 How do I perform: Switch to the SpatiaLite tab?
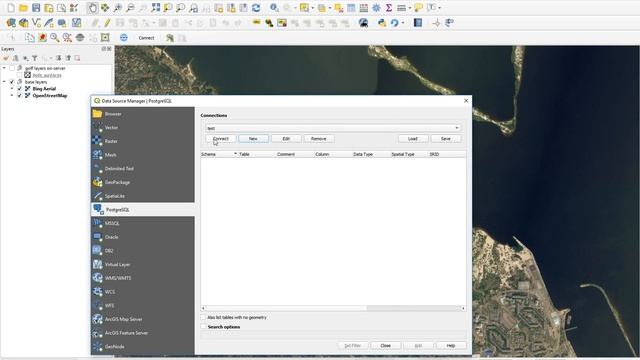click(143, 196)
